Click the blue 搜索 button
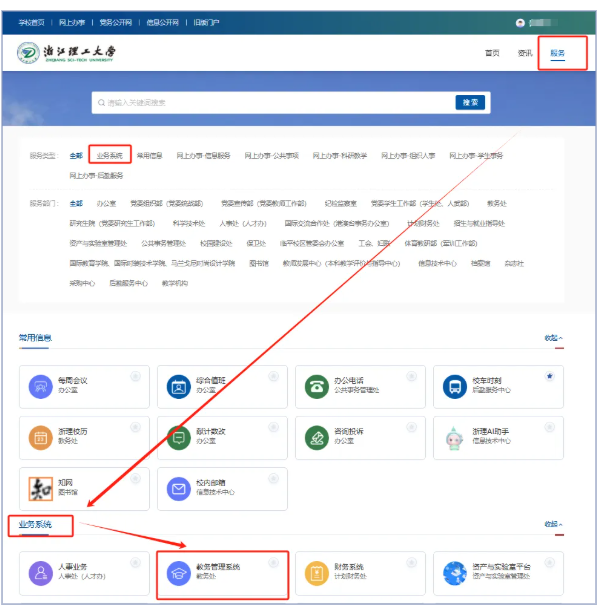 (469, 102)
